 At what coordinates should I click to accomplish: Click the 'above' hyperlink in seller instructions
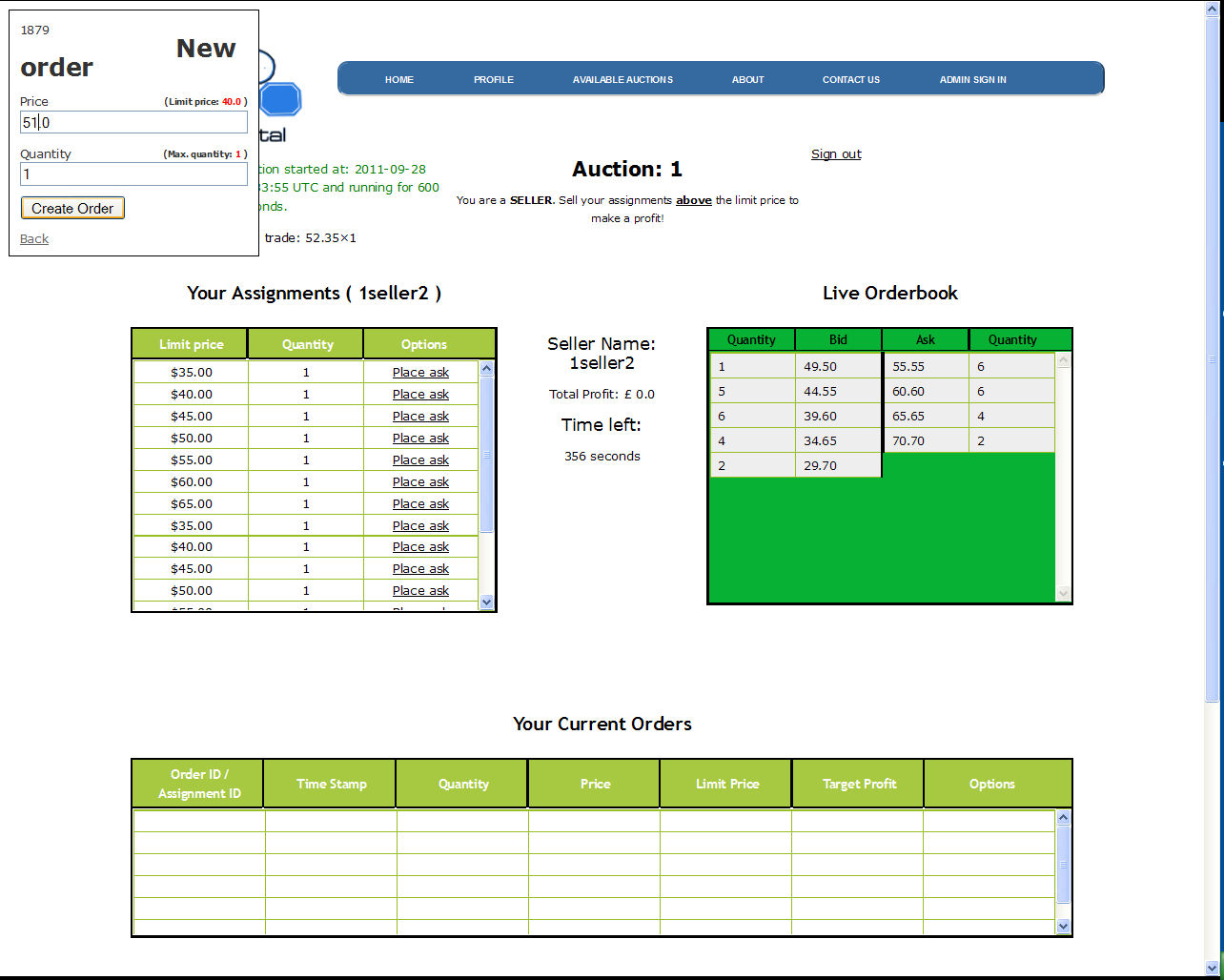click(x=694, y=200)
